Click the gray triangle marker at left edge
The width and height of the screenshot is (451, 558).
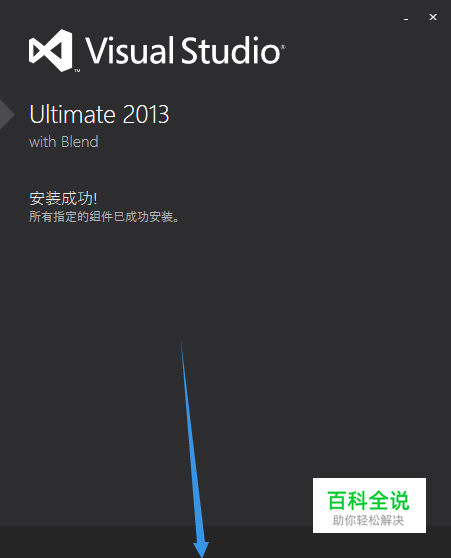pos(7,115)
